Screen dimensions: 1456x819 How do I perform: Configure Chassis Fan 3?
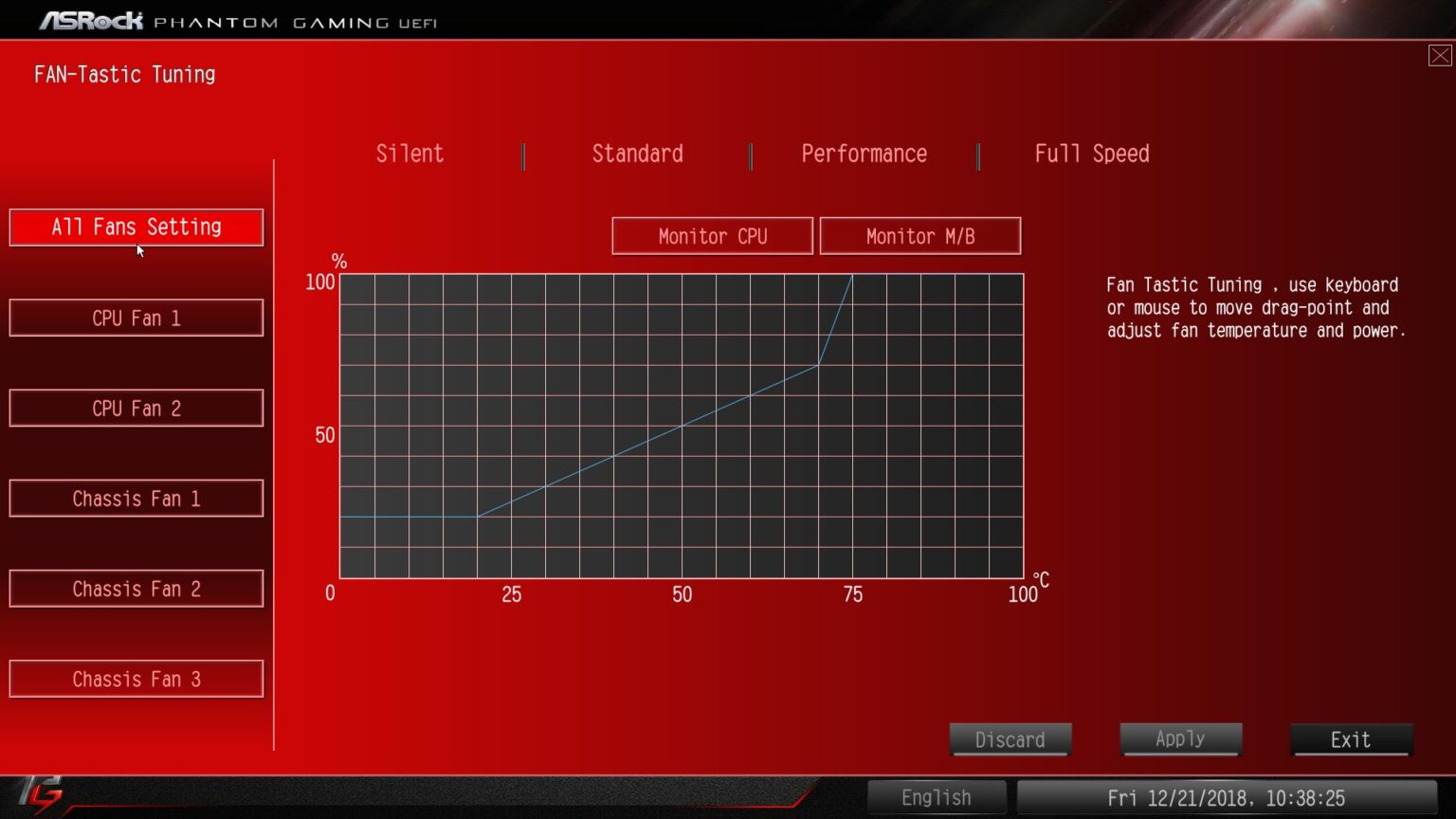click(136, 679)
